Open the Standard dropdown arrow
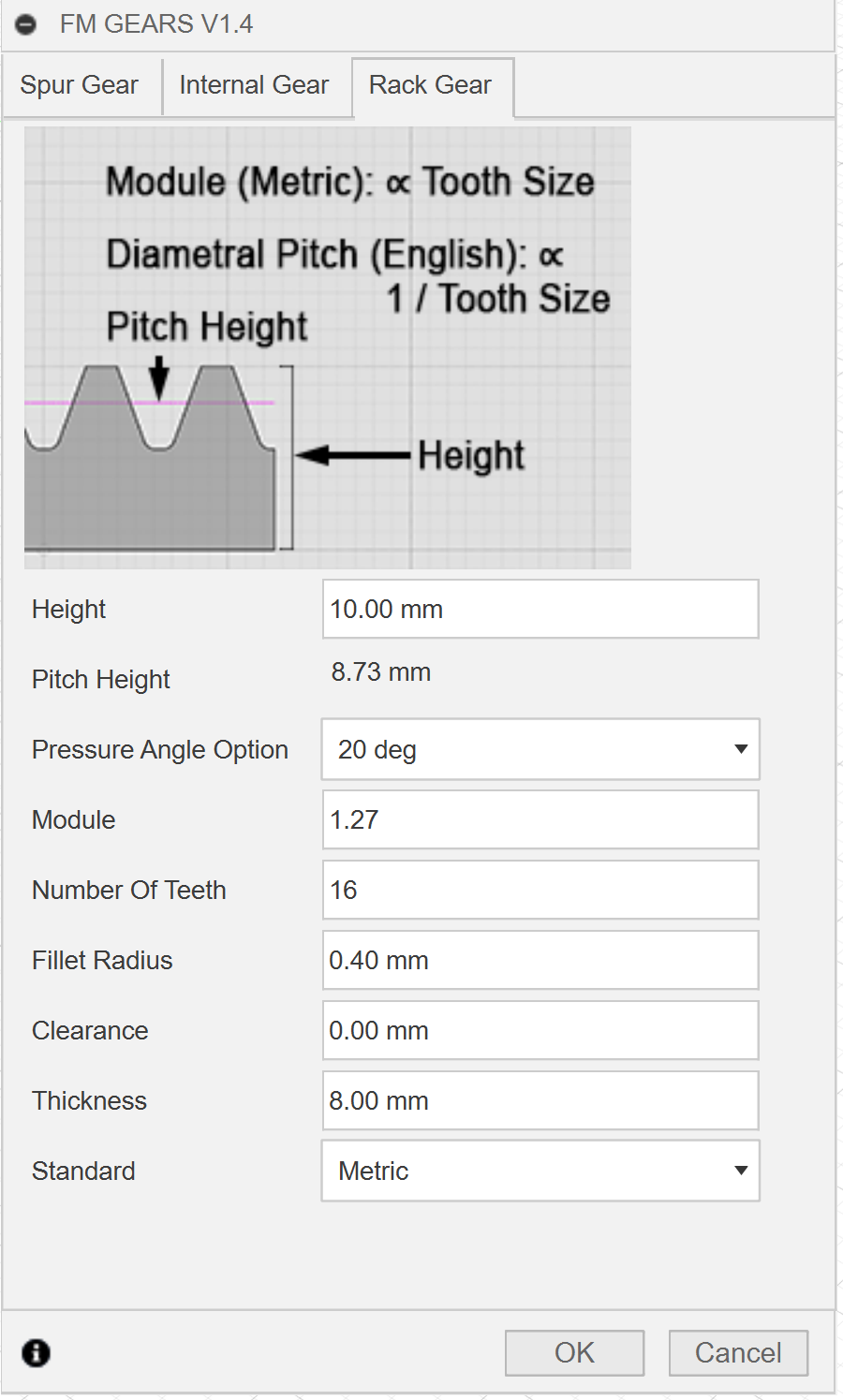843x1400 pixels. click(741, 1171)
